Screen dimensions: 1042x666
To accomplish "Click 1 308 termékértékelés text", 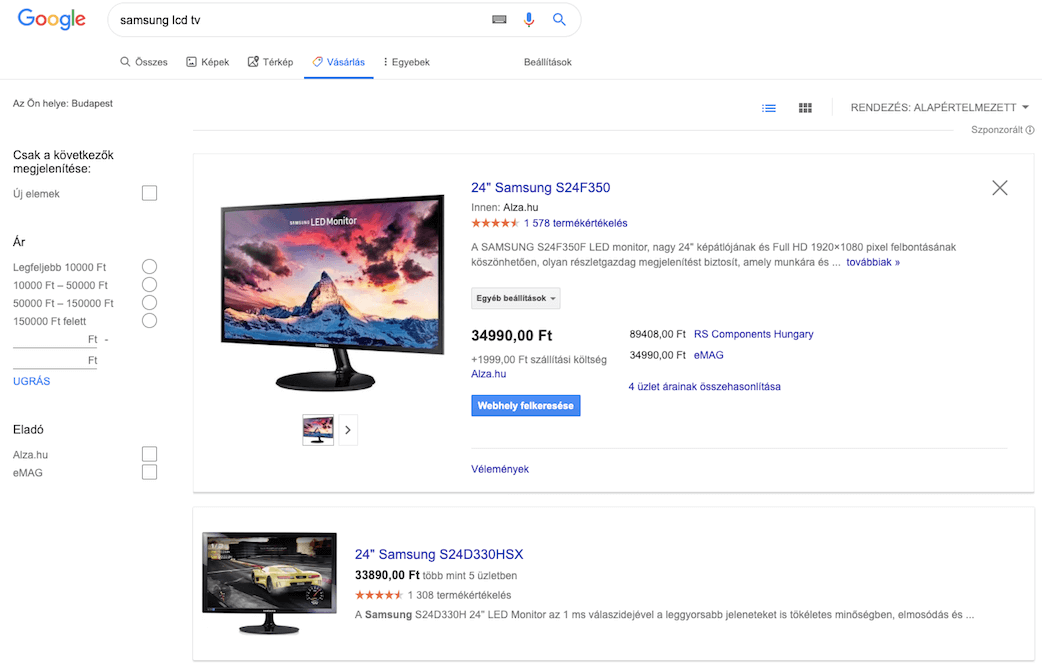I will (x=459, y=596).
